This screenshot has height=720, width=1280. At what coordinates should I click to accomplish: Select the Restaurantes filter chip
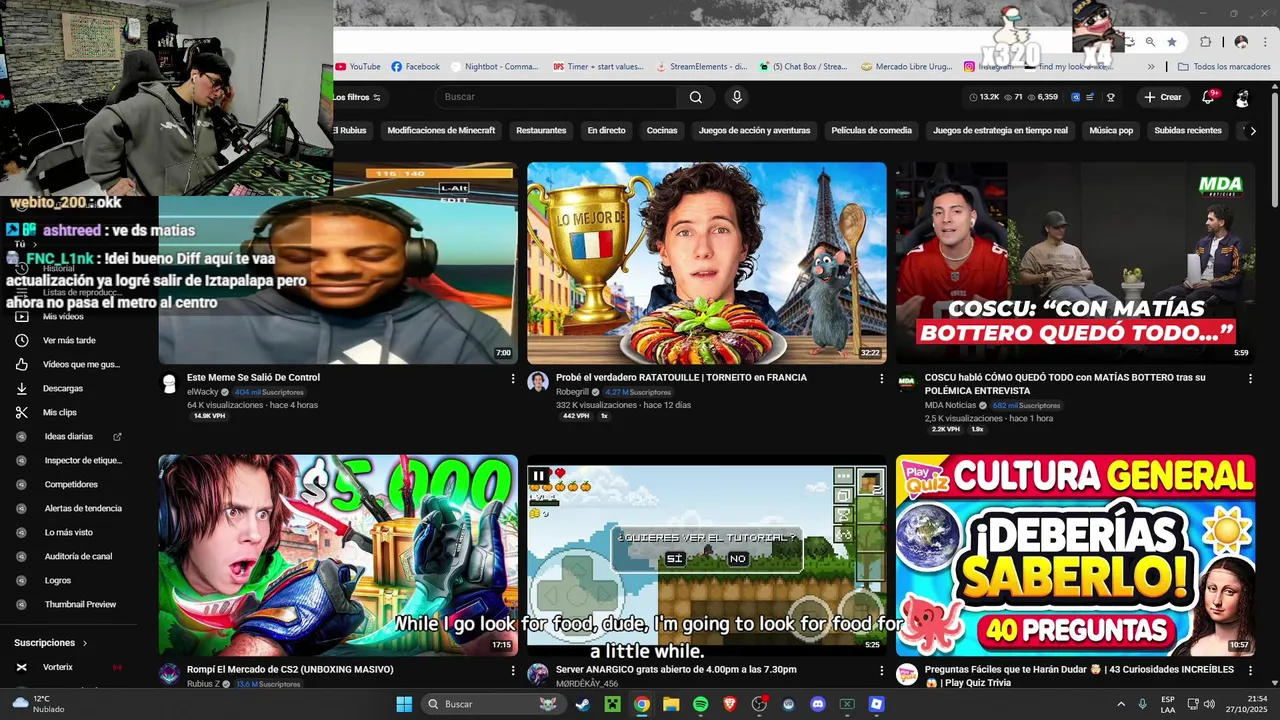(x=541, y=131)
